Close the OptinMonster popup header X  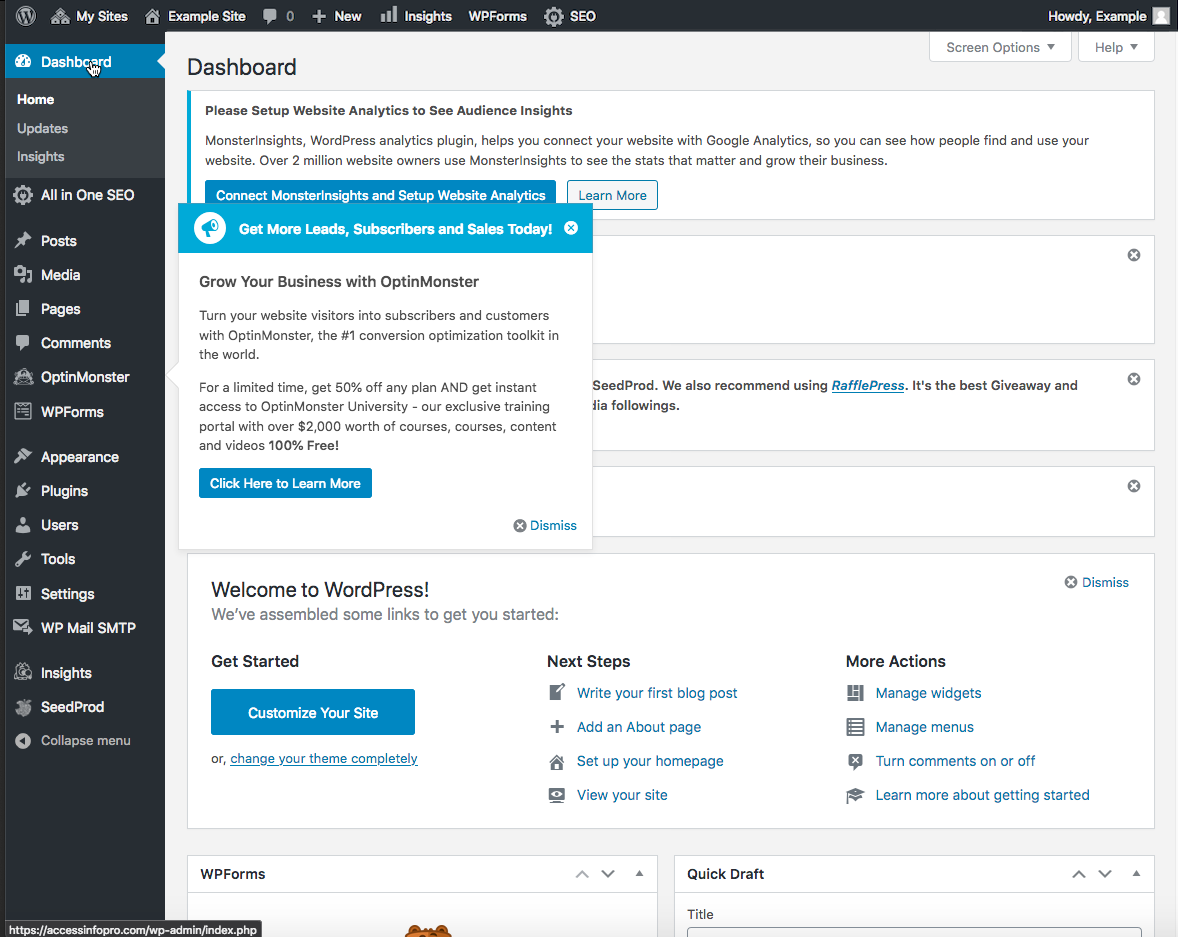(571, 228)
